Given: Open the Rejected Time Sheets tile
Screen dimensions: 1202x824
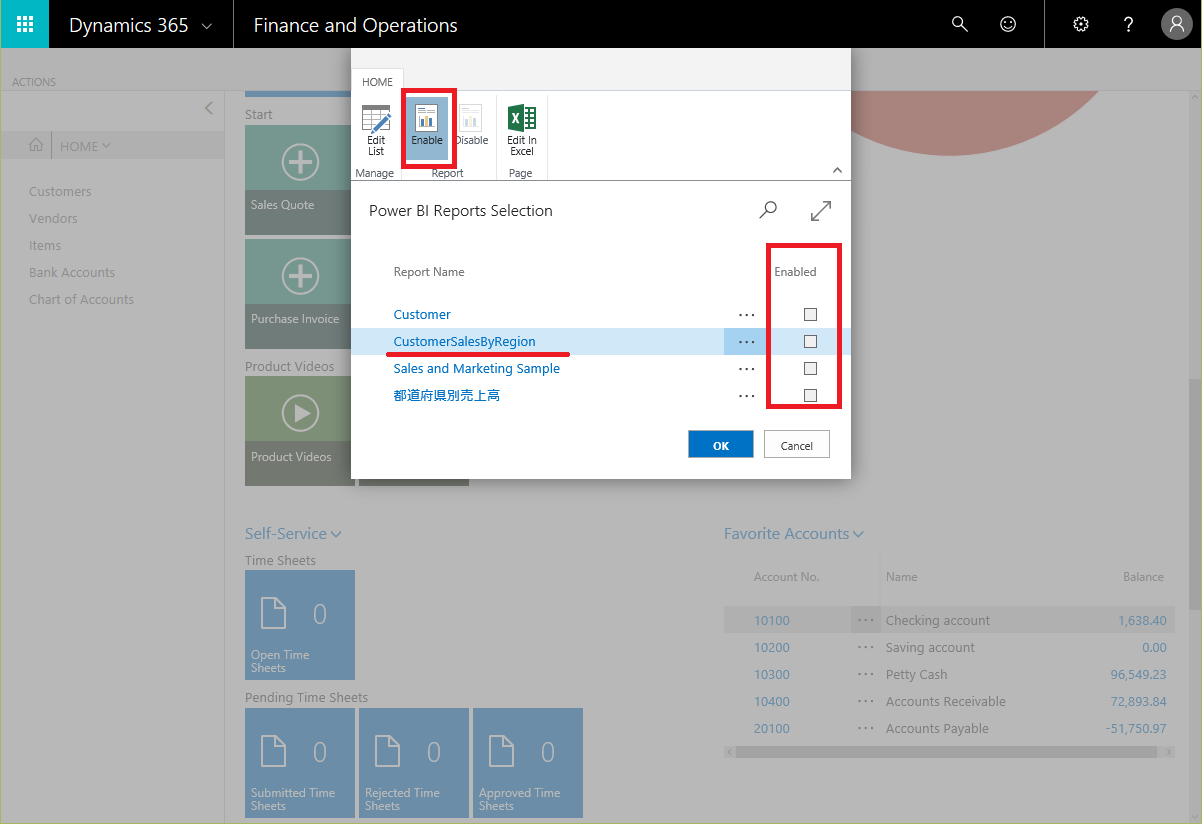Looking at the screenshot, I should pos(414,763).
